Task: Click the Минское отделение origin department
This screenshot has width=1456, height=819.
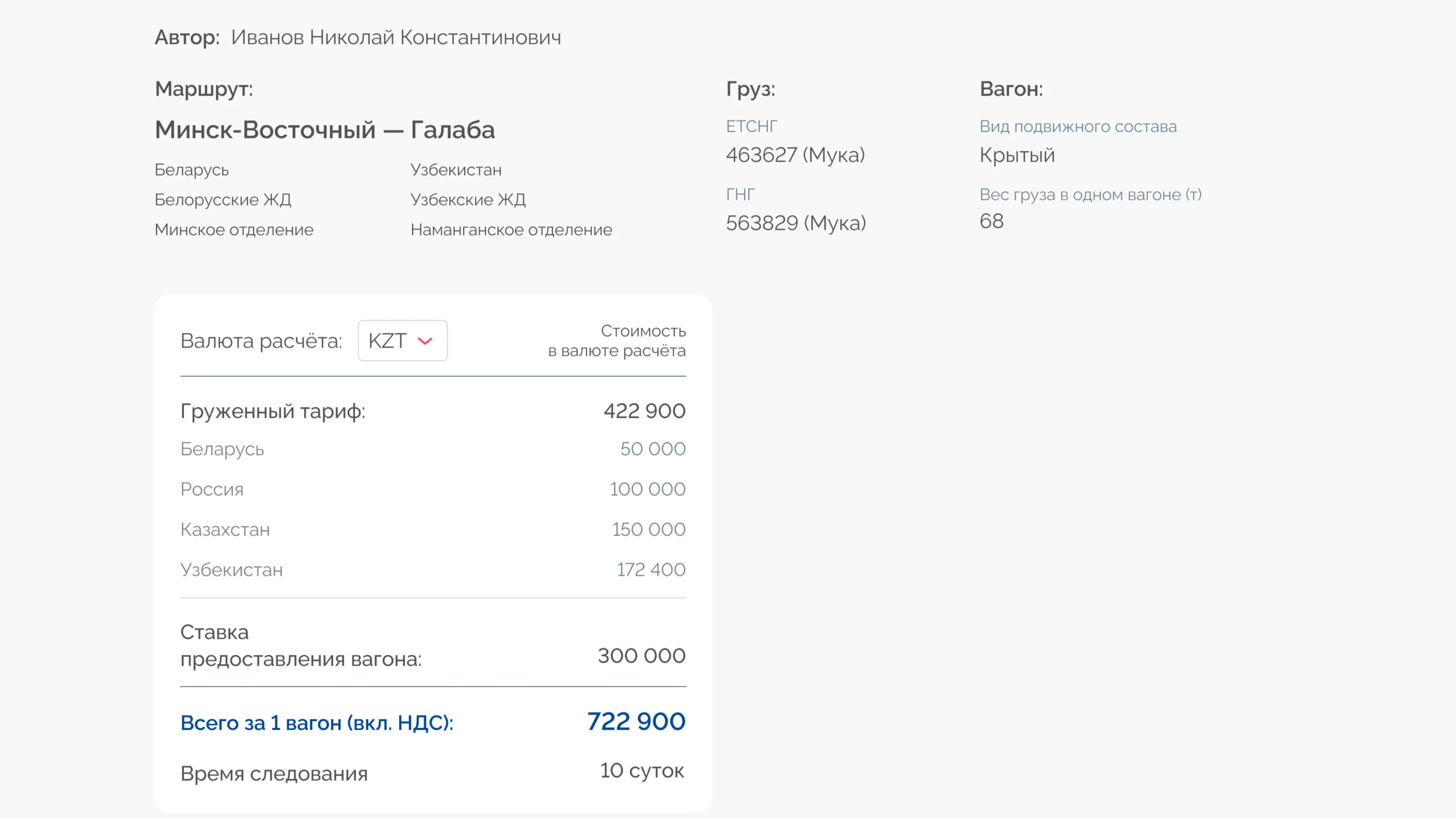Action: tap(234, 229)
